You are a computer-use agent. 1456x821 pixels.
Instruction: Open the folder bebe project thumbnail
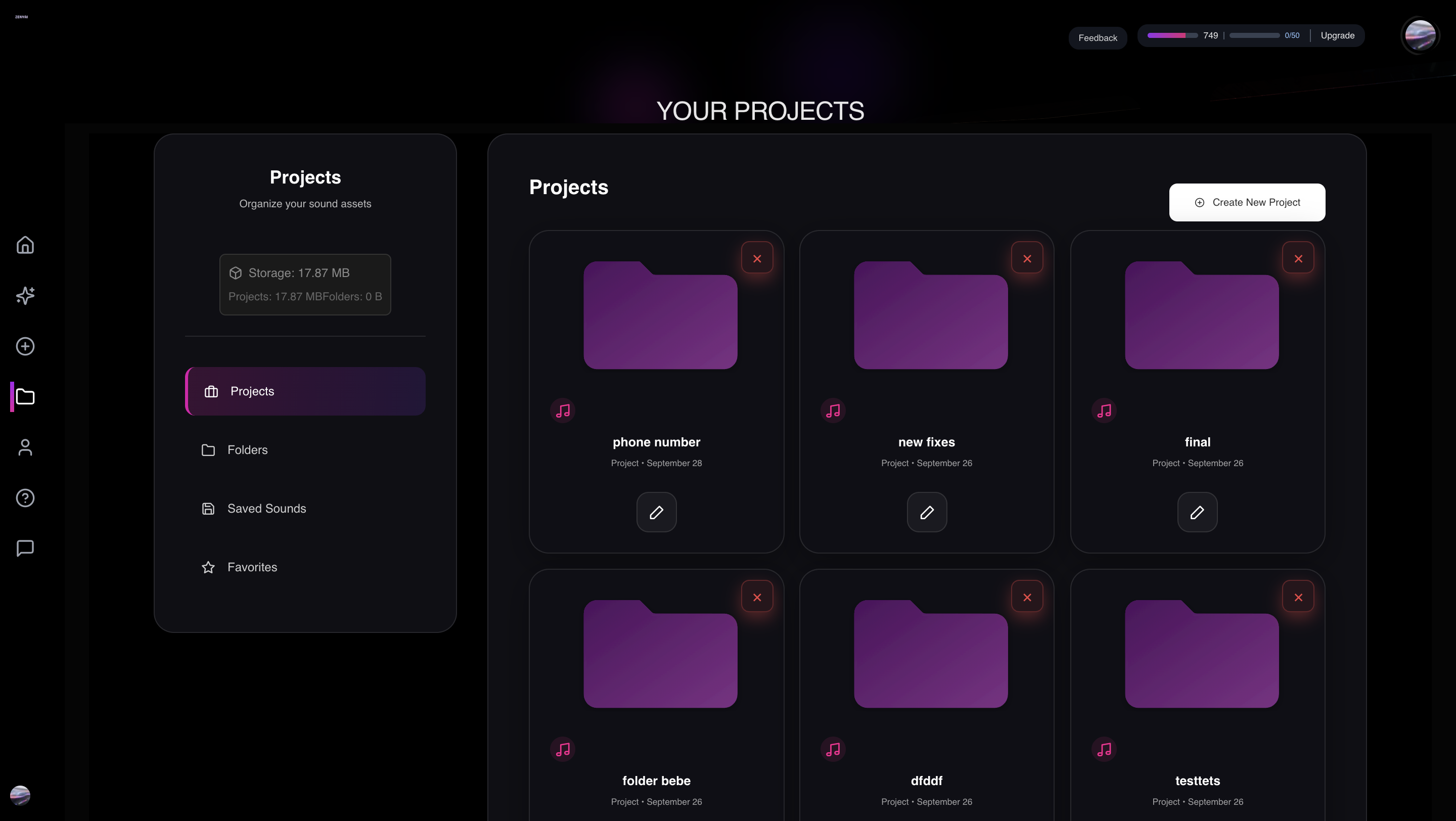pyautogui.click(x=660, y=654)
